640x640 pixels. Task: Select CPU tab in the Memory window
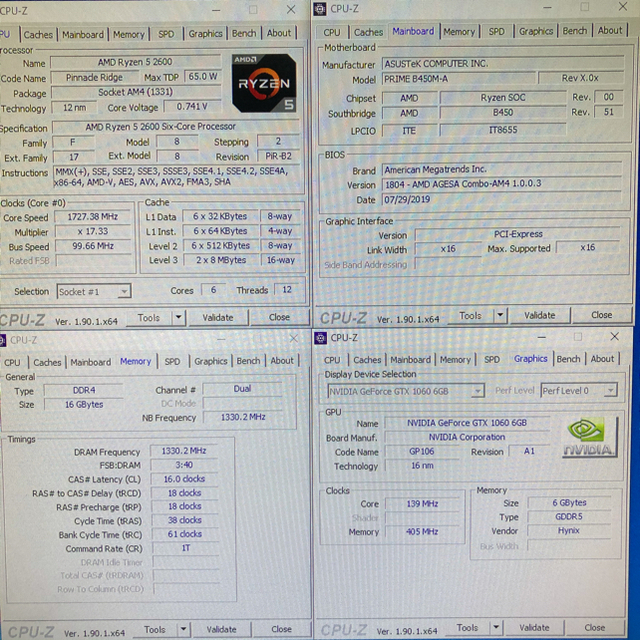tap(12, 362)
